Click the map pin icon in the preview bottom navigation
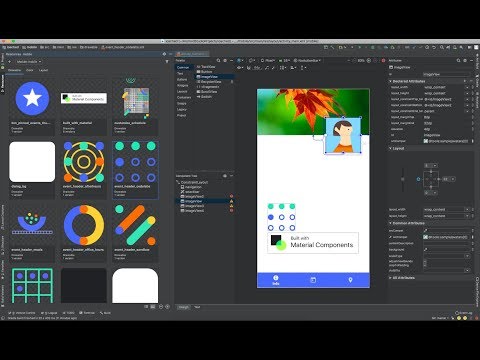Screen dimensions: 480x360 coord(350,280)
